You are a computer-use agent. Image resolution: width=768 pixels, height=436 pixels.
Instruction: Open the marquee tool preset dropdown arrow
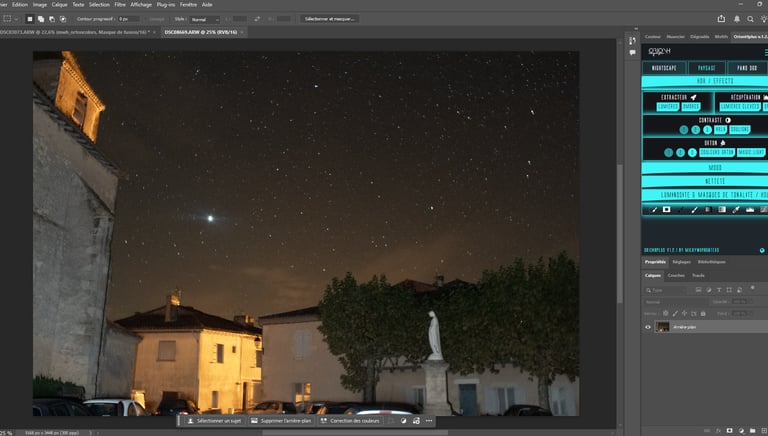click(16, 19)
